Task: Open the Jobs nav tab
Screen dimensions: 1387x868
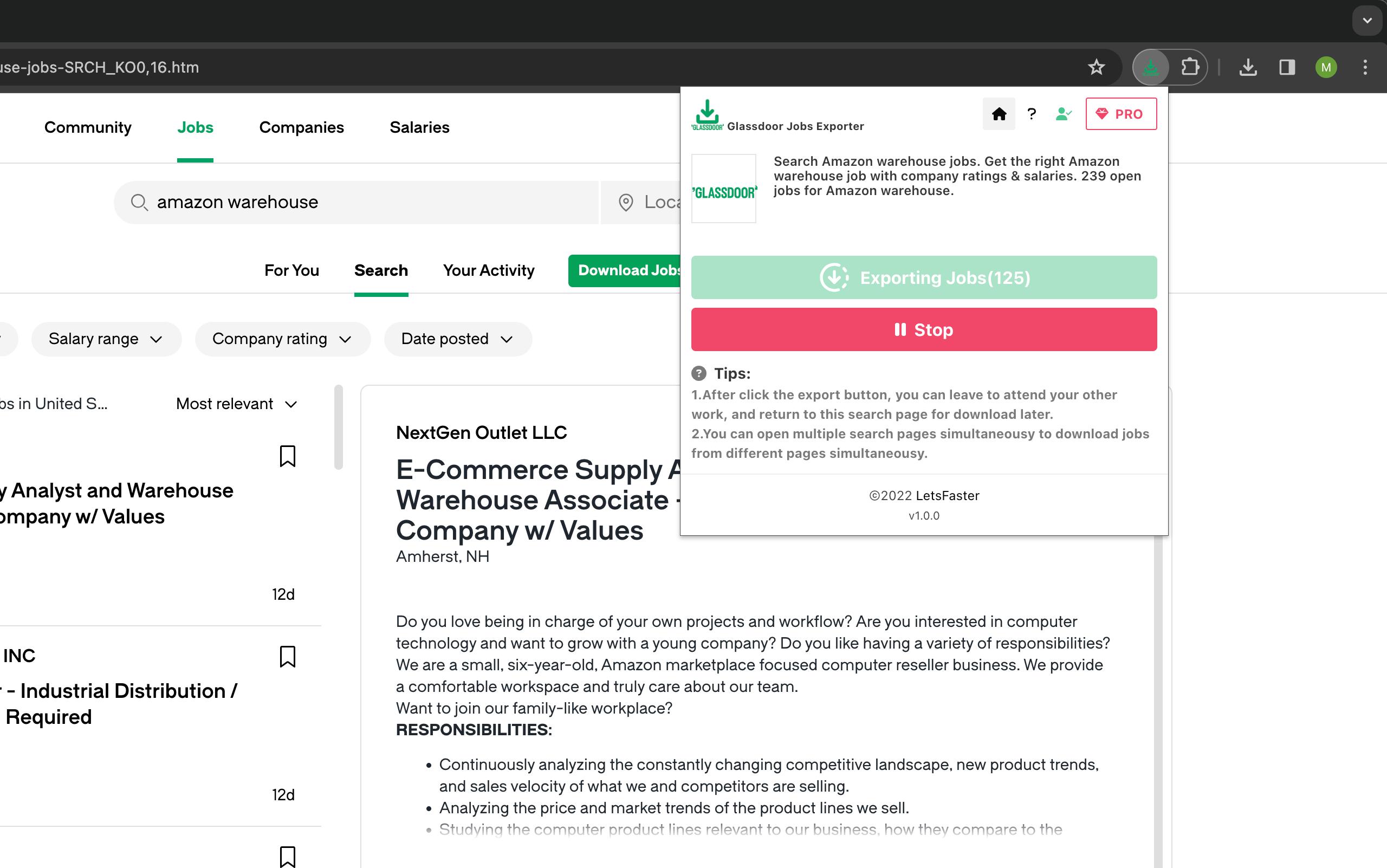Action: point(195,127)
